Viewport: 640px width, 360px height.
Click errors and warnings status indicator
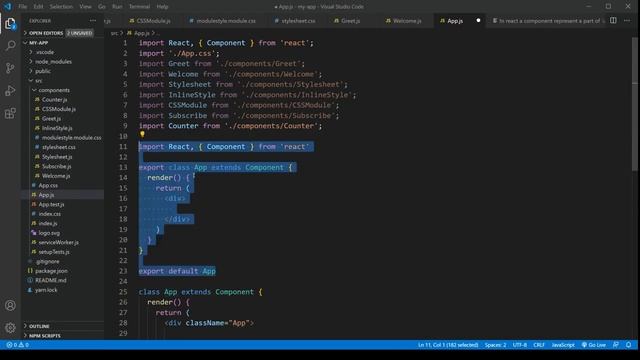18,345
